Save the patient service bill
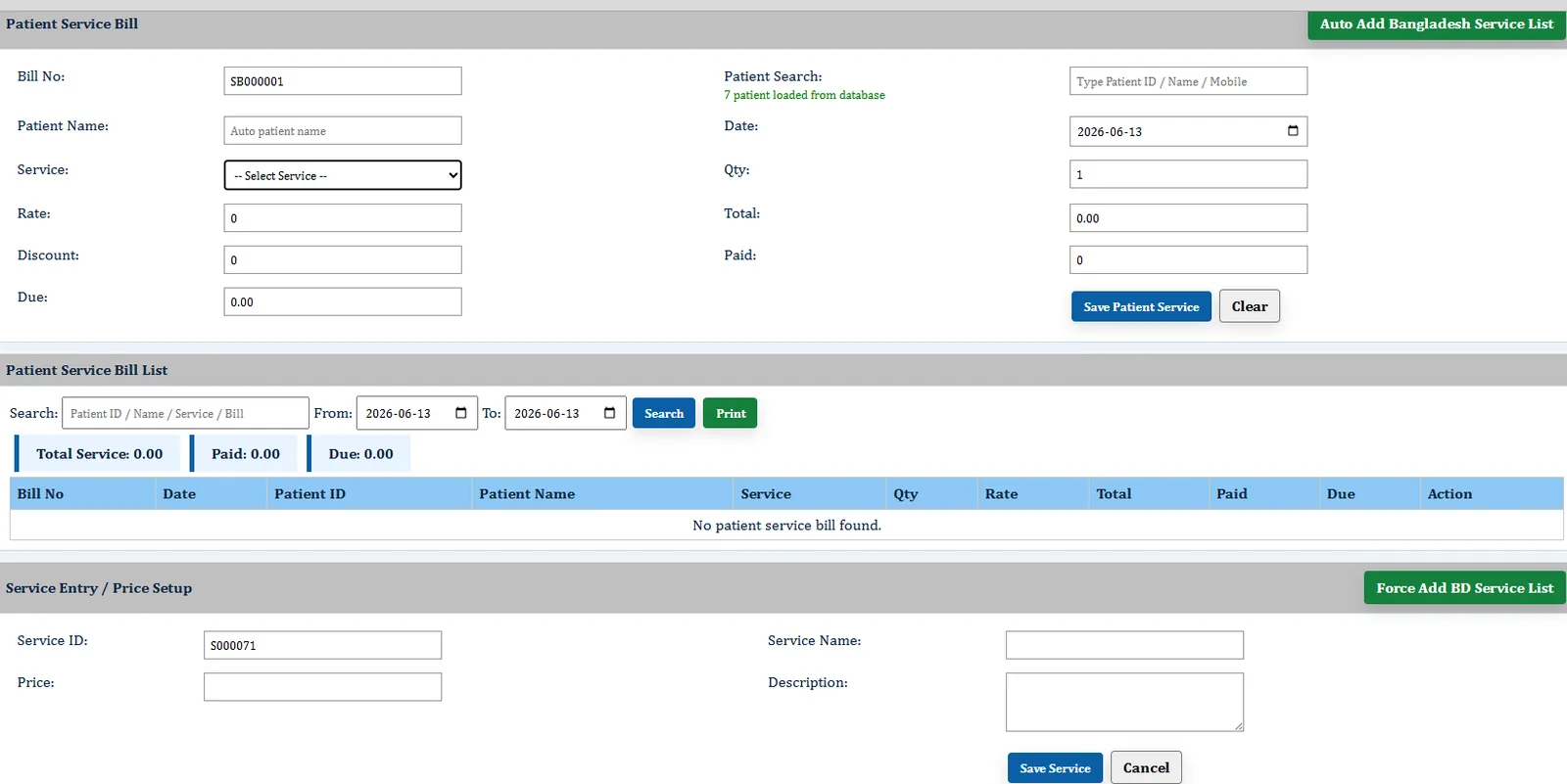Viewport: 1567px width, 784px height. [1141, 307]
